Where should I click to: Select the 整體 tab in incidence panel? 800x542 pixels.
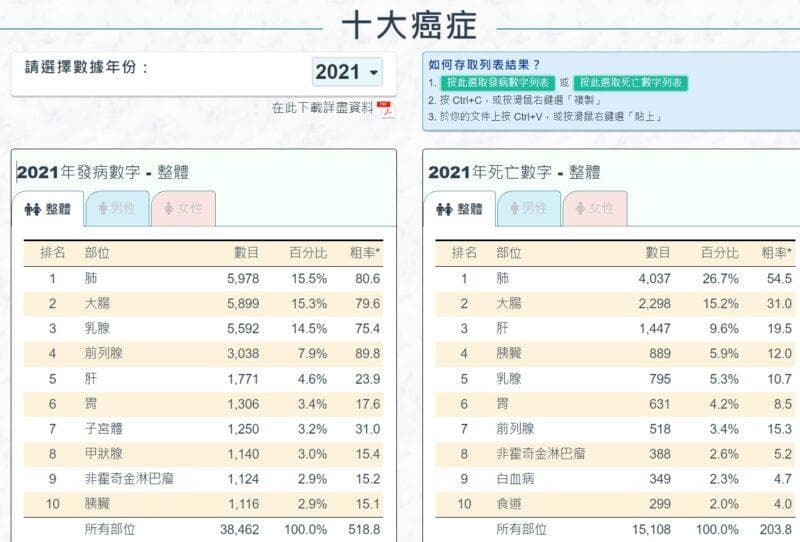[48, 209]
